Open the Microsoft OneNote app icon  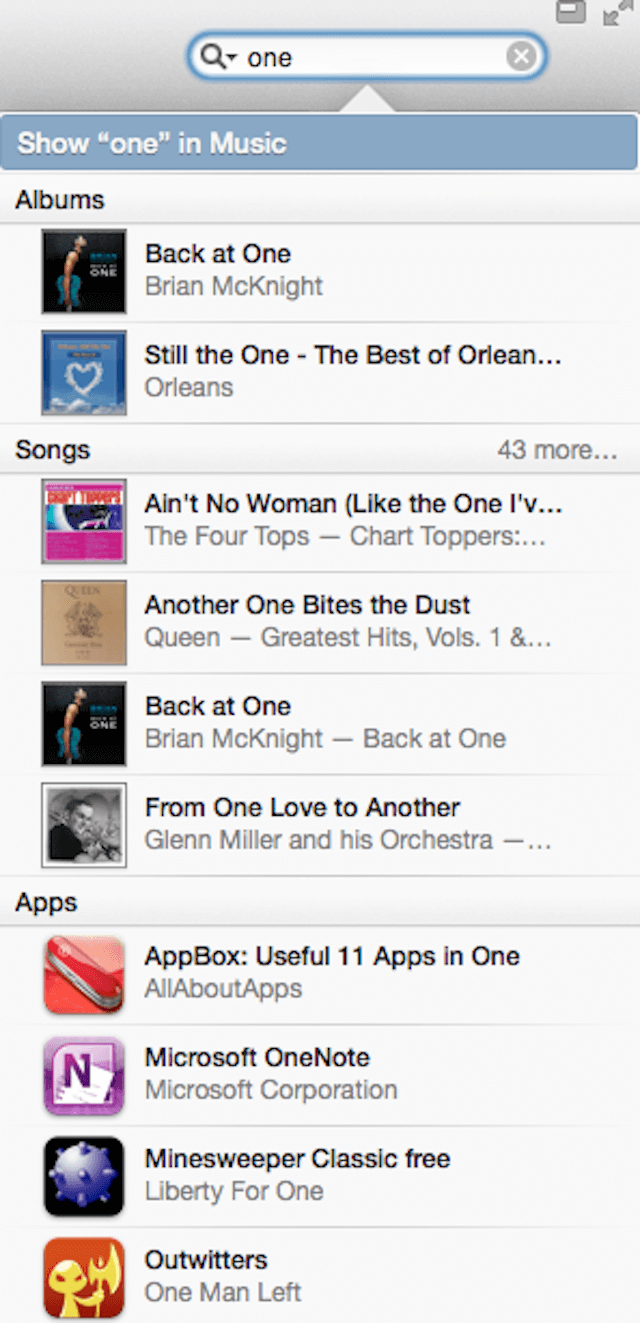pos(84,1076)
